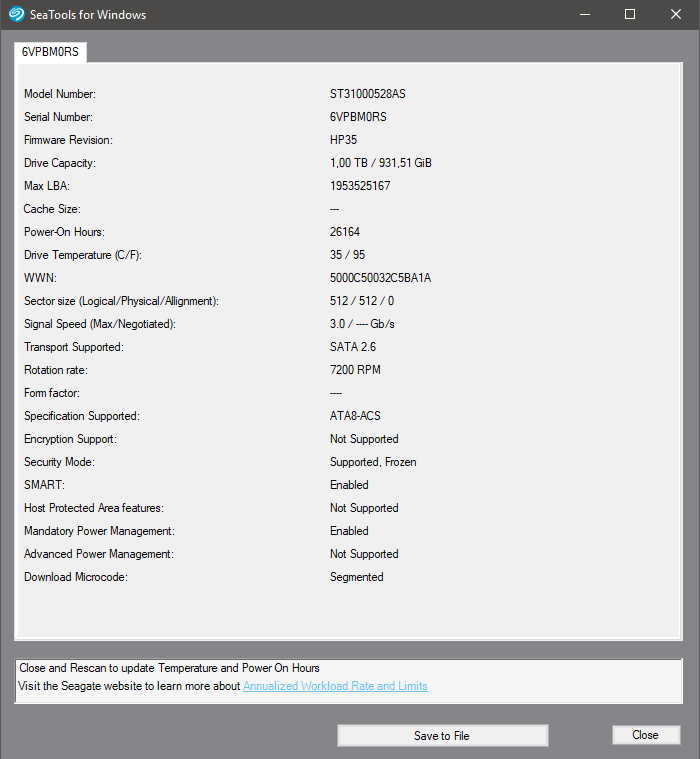Click the WWN value 5000C50032C5BA1A

380,278
